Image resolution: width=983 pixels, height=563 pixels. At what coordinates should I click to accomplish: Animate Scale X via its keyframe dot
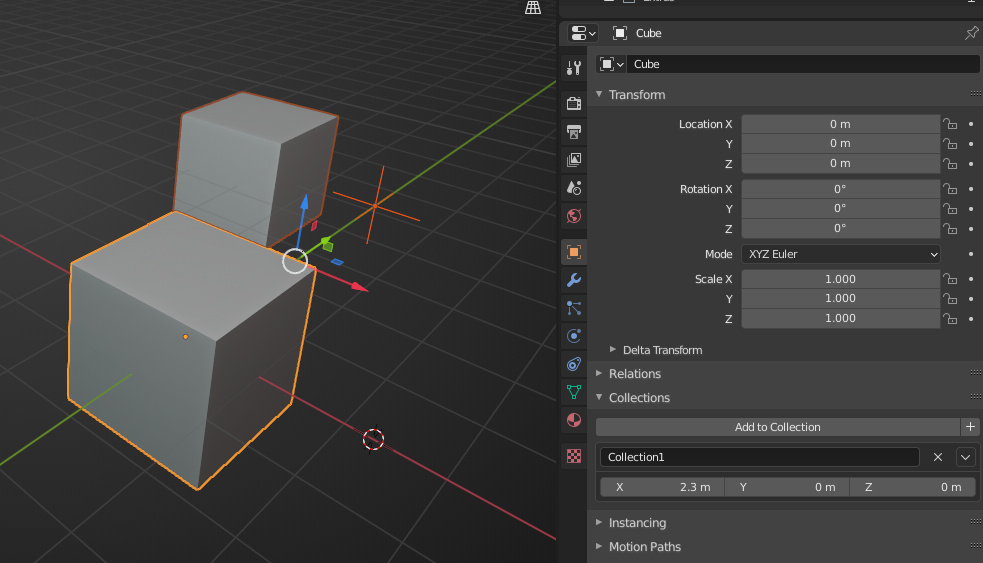click(x=971, y=279)
